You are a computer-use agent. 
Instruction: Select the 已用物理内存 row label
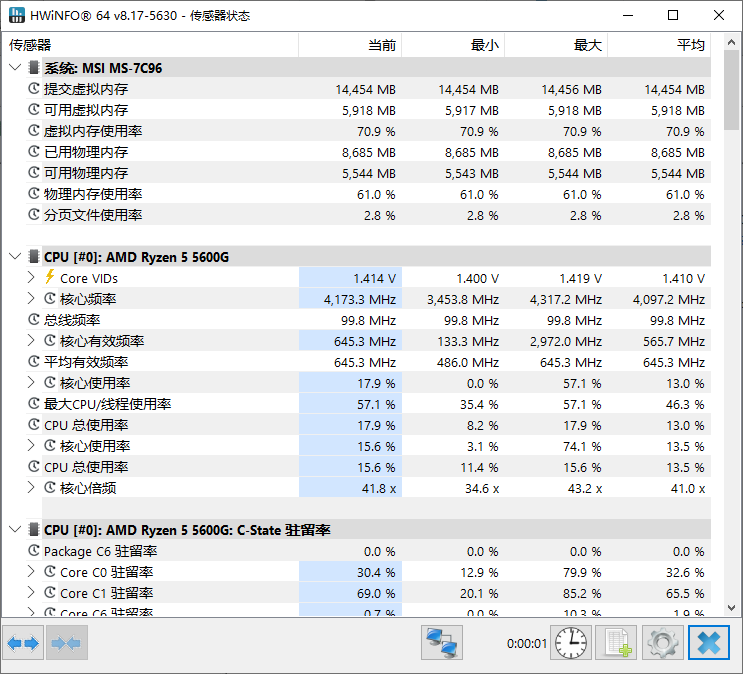click(x=86, y=152)
